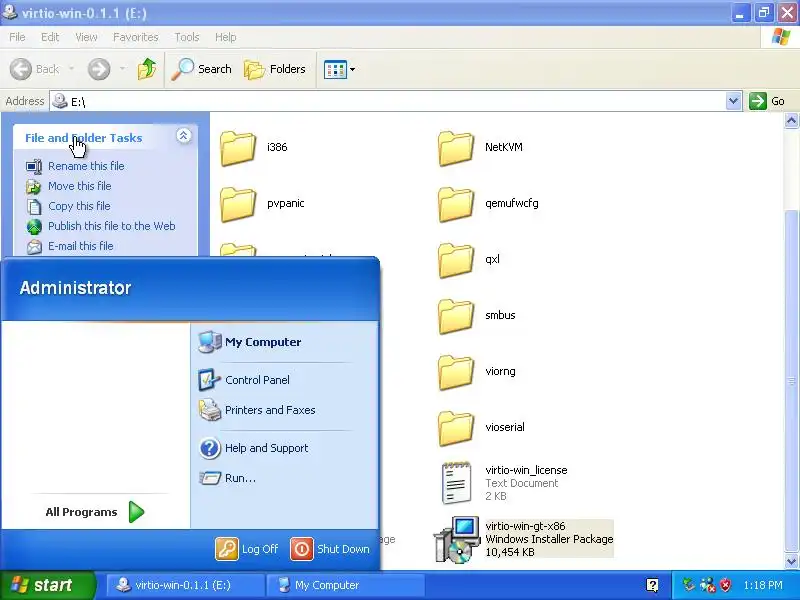The image size is (800, 600).
Task: Toggle the Folders pane button
Action: [x=274, y=69]
